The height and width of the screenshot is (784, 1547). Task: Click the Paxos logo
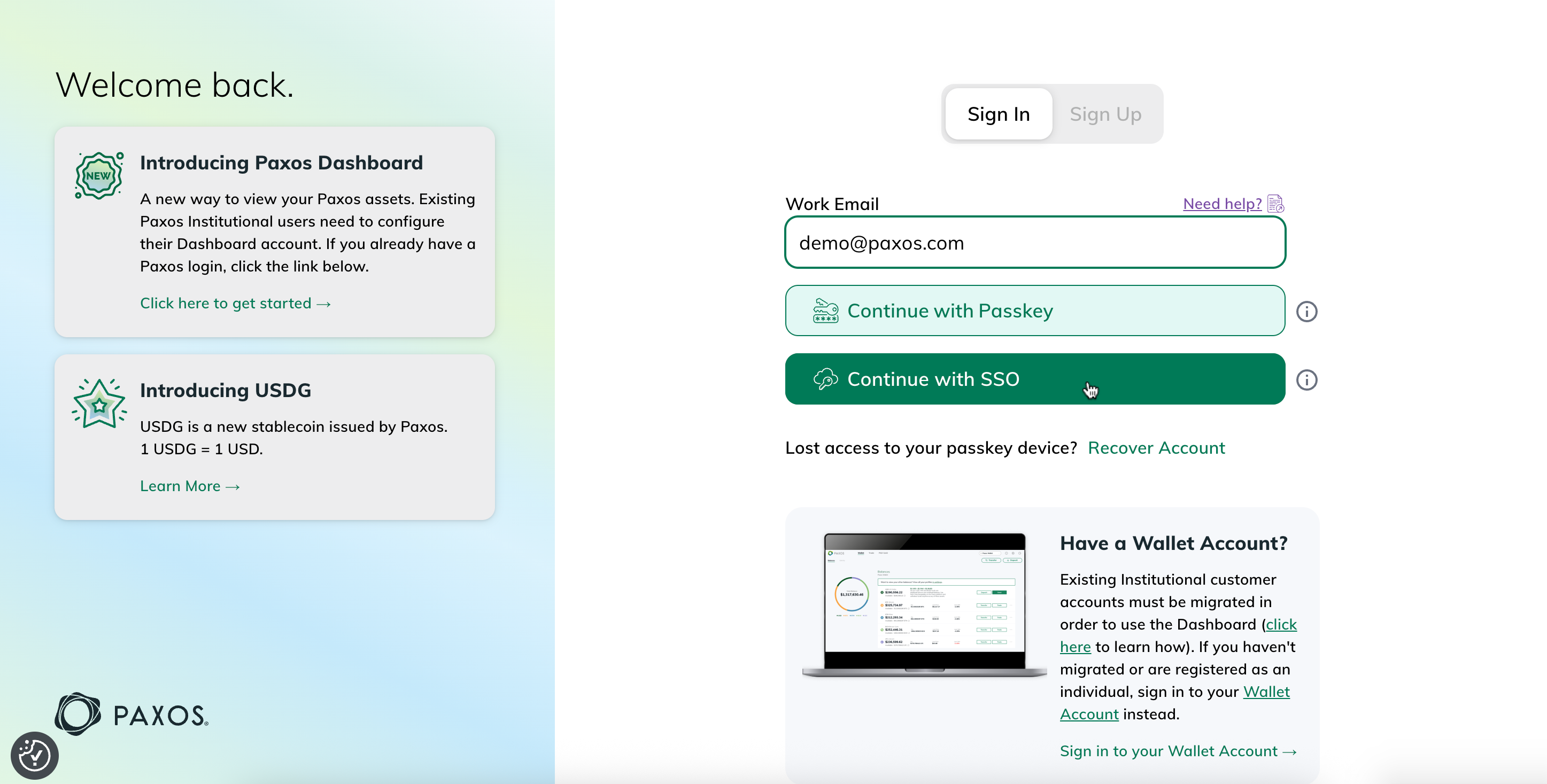pyautogui.click(x=132, y=714)
